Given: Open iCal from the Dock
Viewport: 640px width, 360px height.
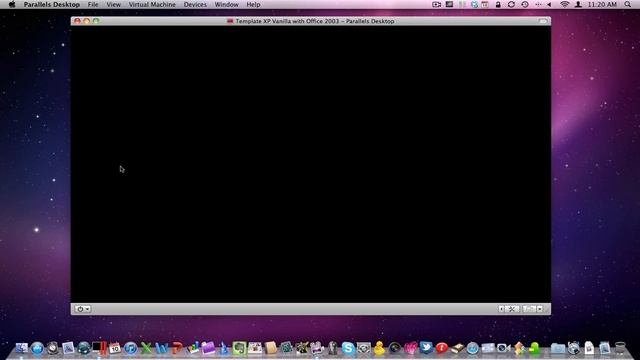Looking at the screenshot, I should coord(115,348).
